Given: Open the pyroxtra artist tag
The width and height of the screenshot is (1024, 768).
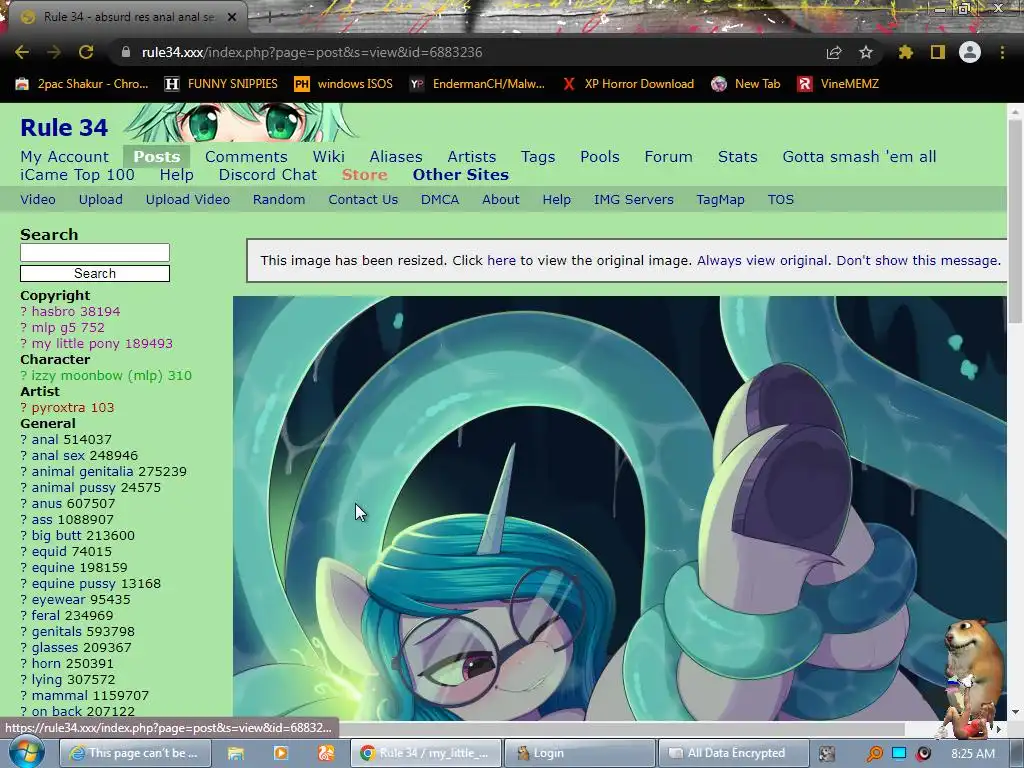Looking at the screenshot, I should click(59, 408).
